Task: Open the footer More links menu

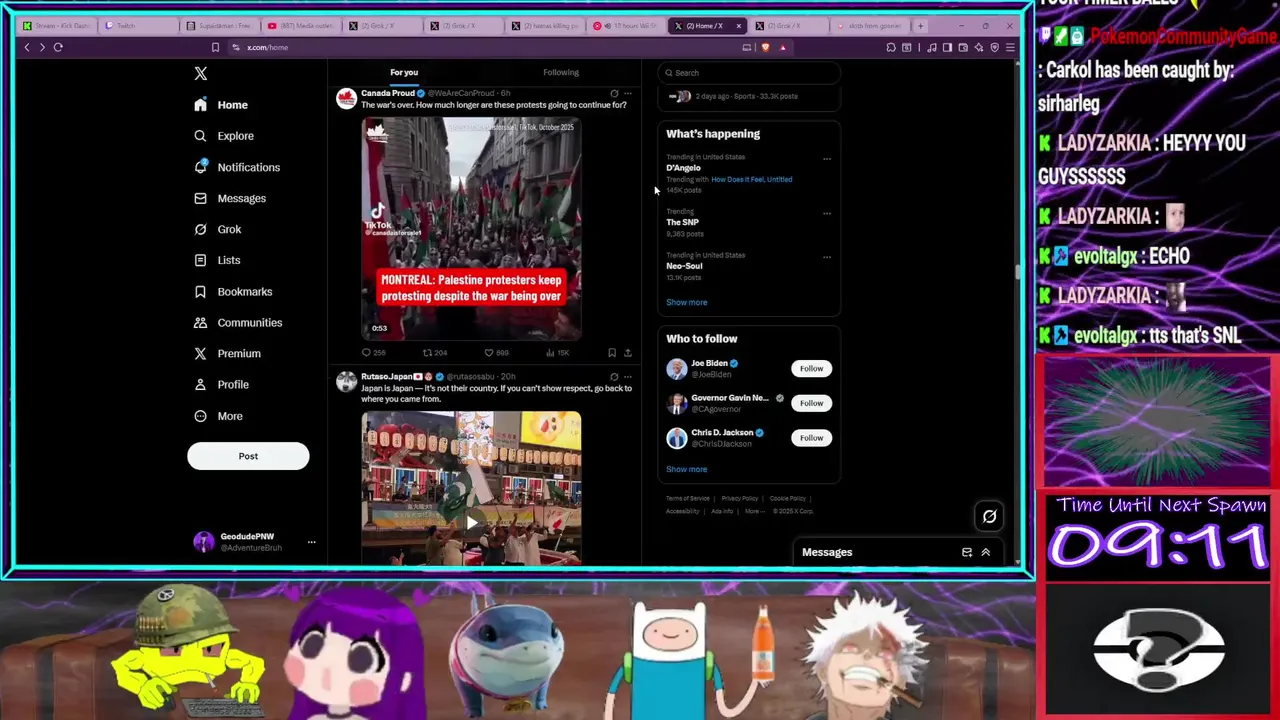Action: coord(753,511)
